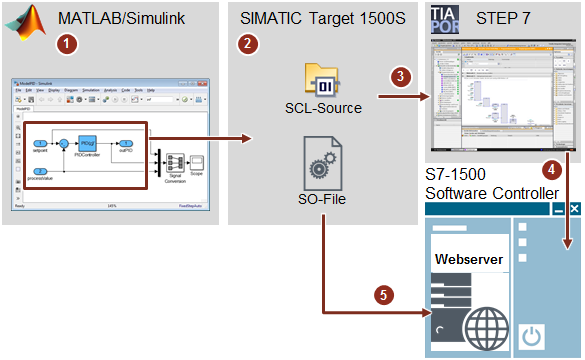Select the ModelPID tab in Simulink
The width and height of the screenshot is (585, 360).
coord(23,109)
